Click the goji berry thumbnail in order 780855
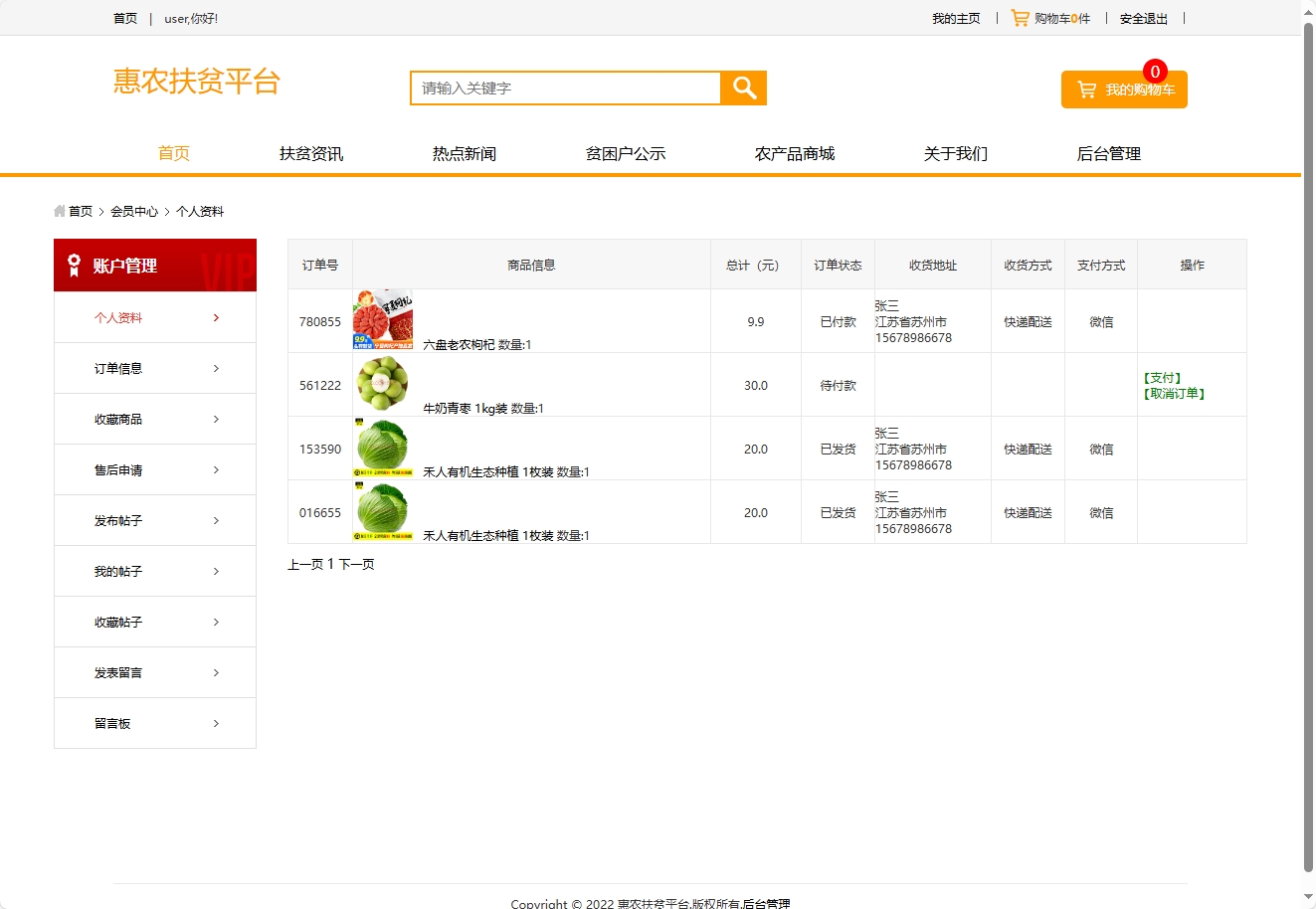1316x909 pixels. coord(382,316)
